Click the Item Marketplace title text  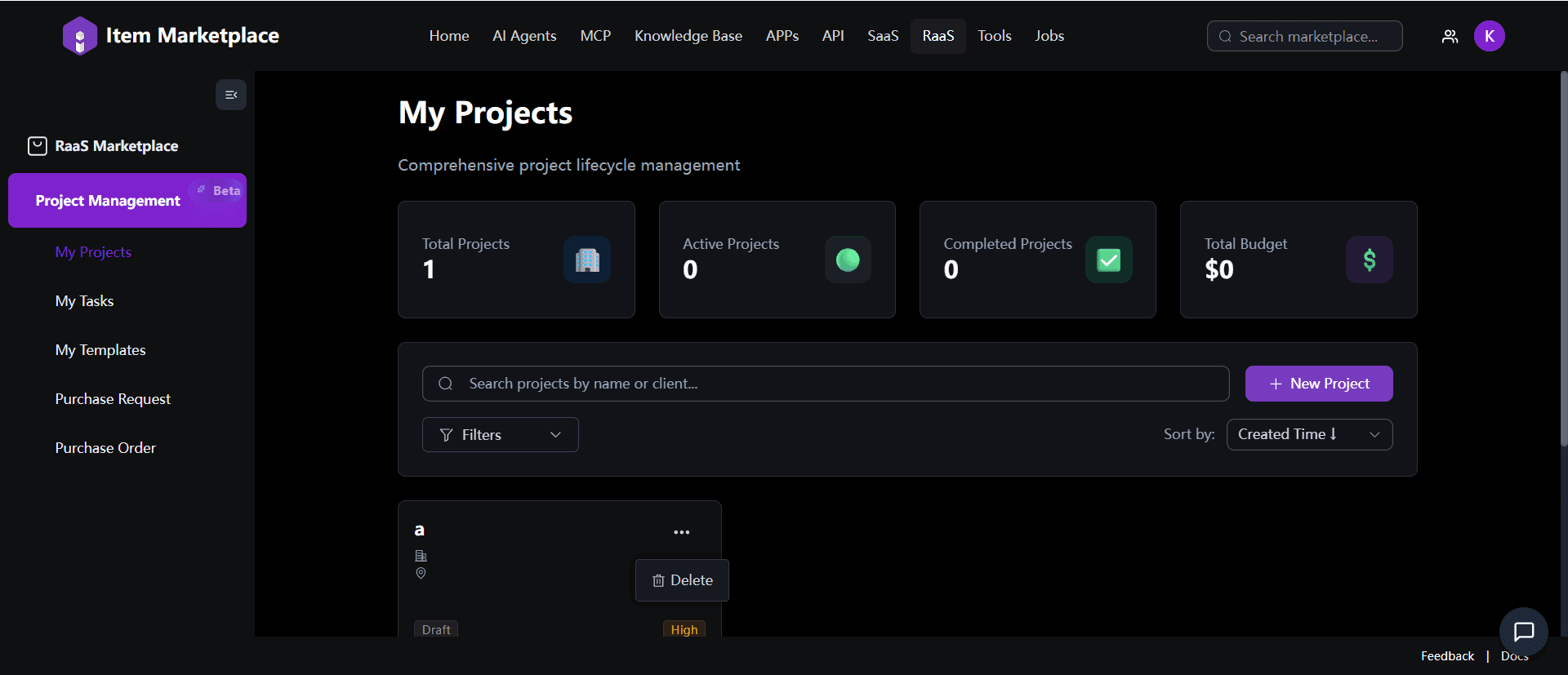[x=192, y=36]
